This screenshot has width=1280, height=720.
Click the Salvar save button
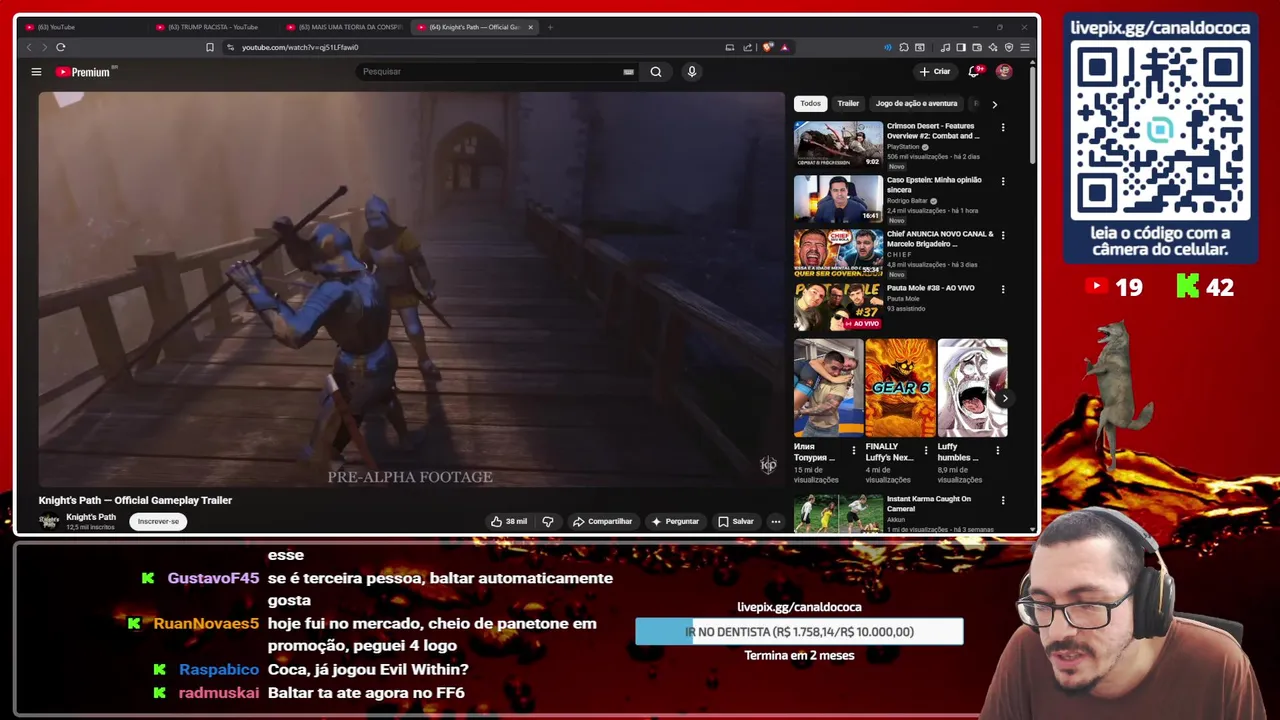point(735,521)
